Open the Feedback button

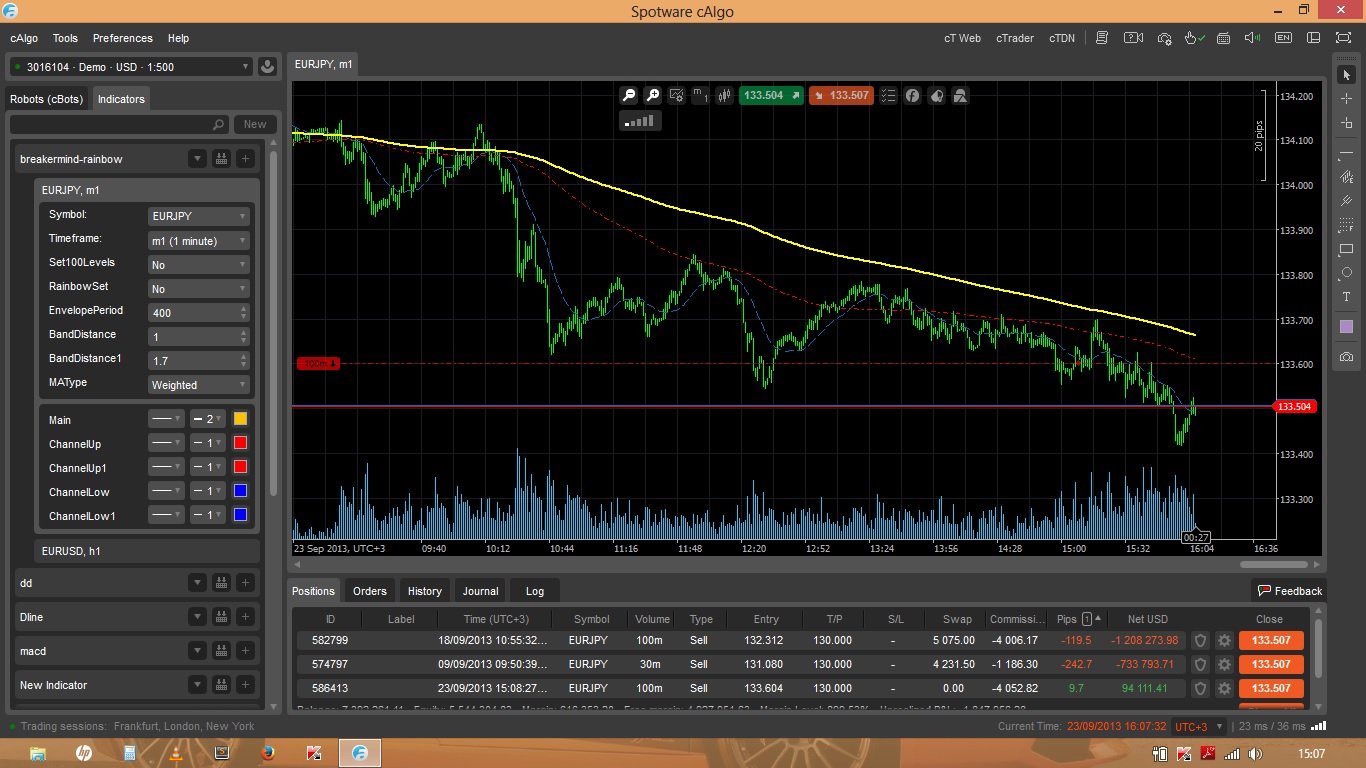click(1290, 591)
